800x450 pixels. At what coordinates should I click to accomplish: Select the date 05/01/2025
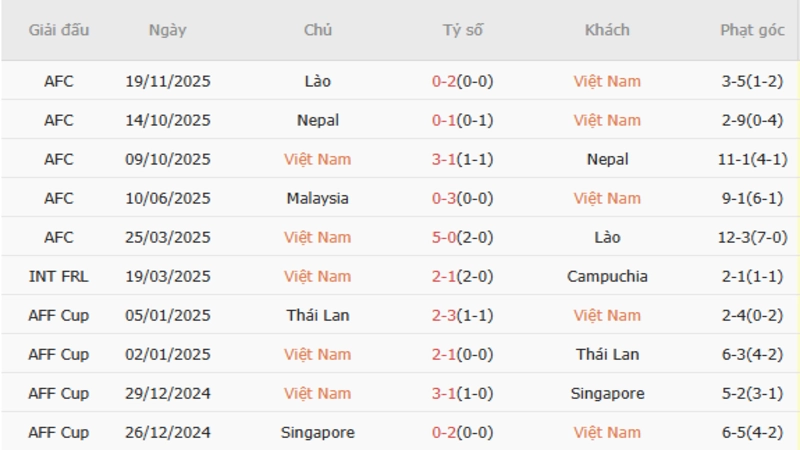pyautogui.click(x=168, y=315)
